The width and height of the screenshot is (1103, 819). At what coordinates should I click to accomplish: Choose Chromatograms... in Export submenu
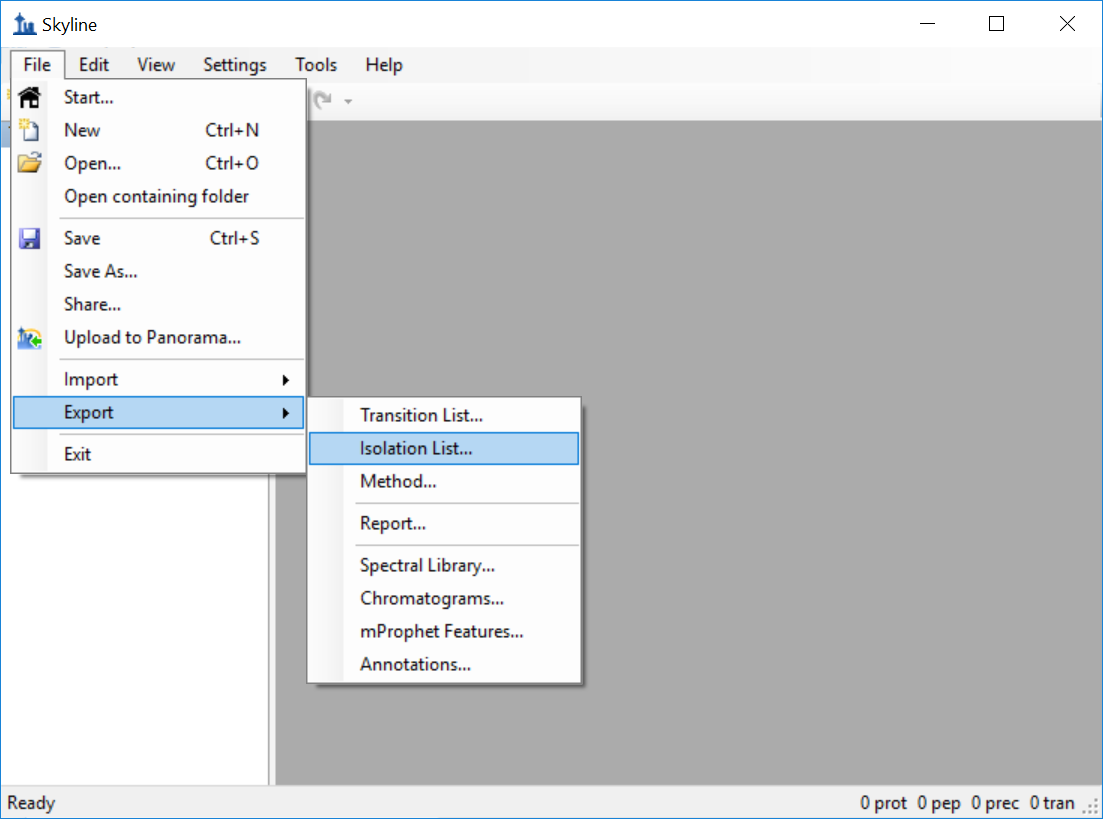coord(444,599)
